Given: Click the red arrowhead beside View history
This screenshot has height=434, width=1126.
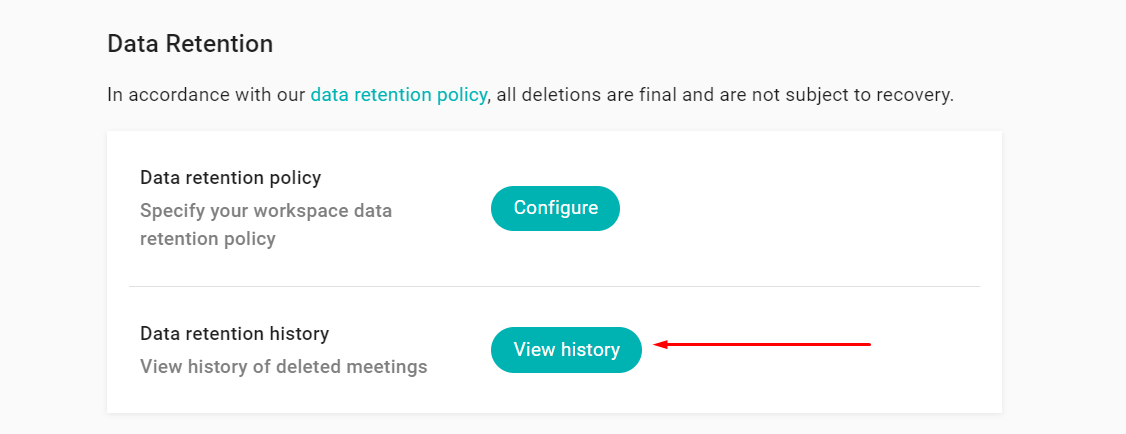Looking at the screenshot, I should [x=660, y=345].
